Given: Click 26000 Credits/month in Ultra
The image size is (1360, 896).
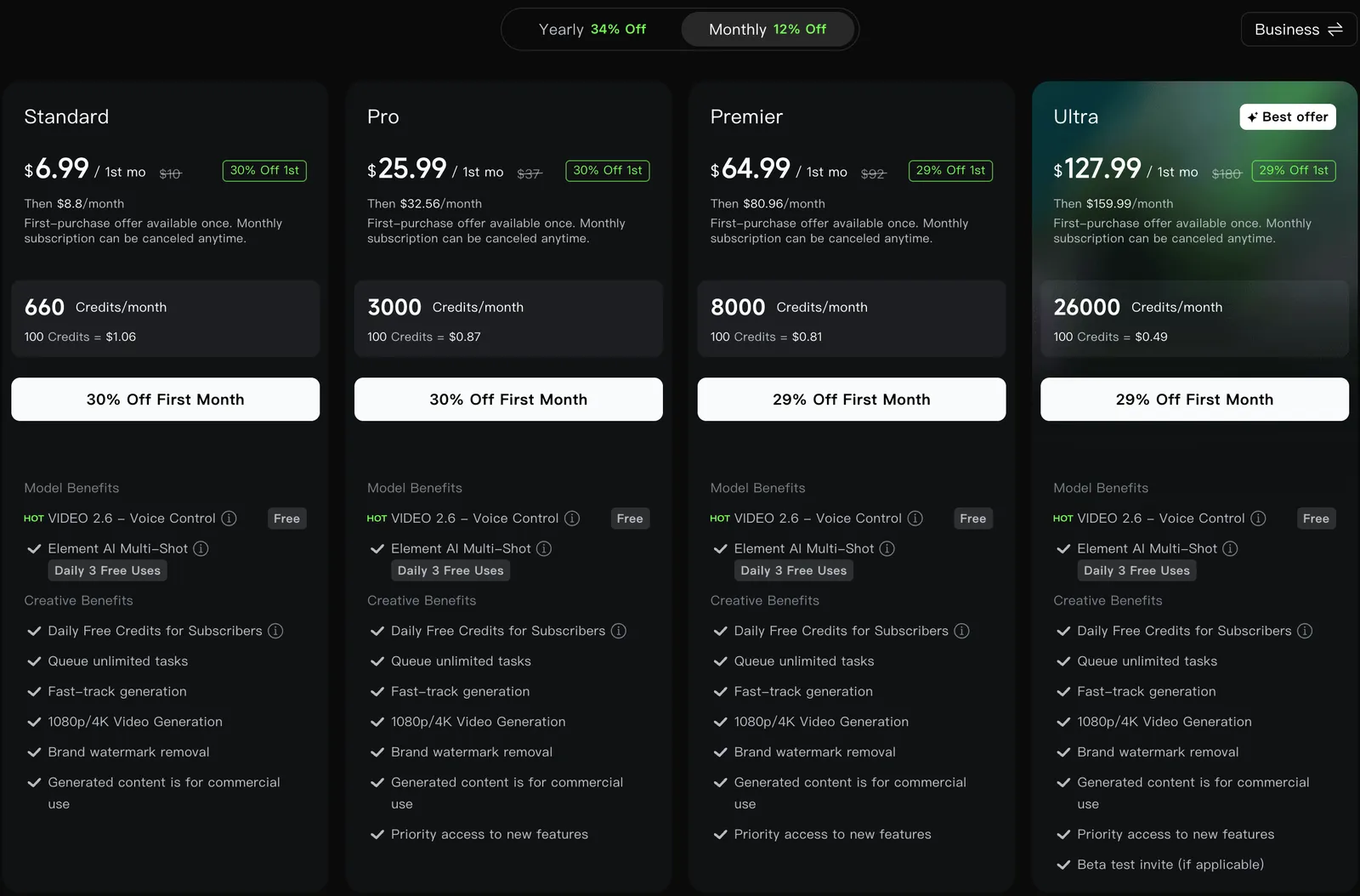Looking at the screenshot, I should [1138, 307].
